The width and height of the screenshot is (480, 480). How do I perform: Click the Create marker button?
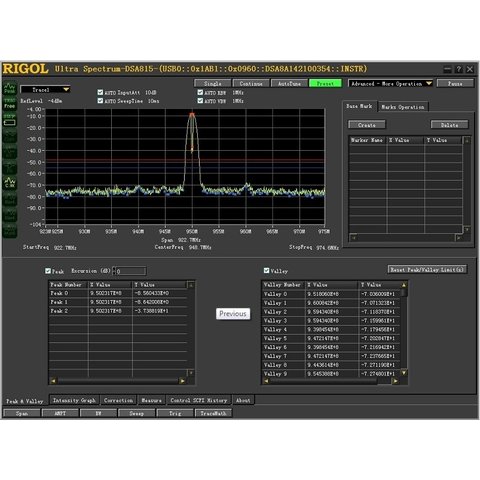[367, 125]
